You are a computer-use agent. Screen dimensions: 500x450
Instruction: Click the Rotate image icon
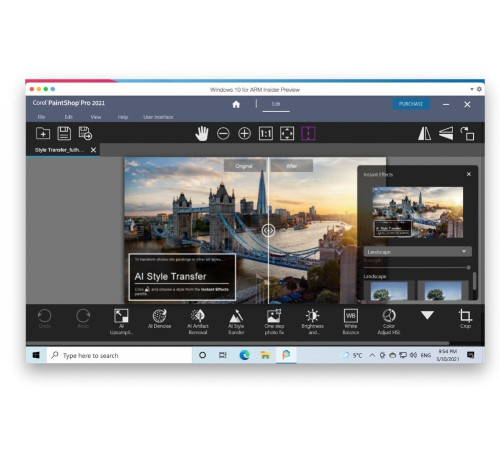point(467,134)
